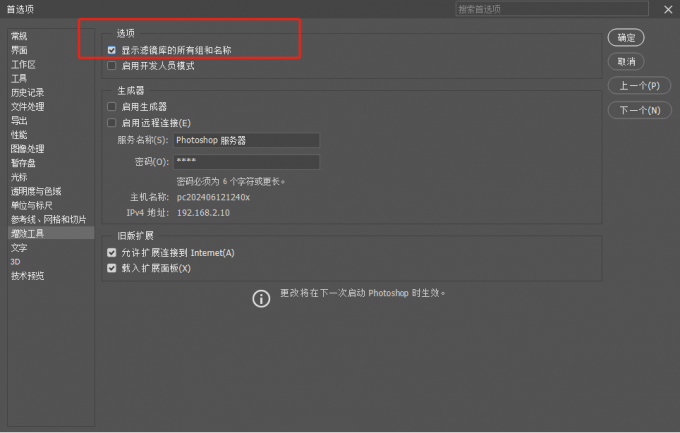Go to next page via 下一个(N)
Screen dimensions: 680x433
[x=639, y=110]
